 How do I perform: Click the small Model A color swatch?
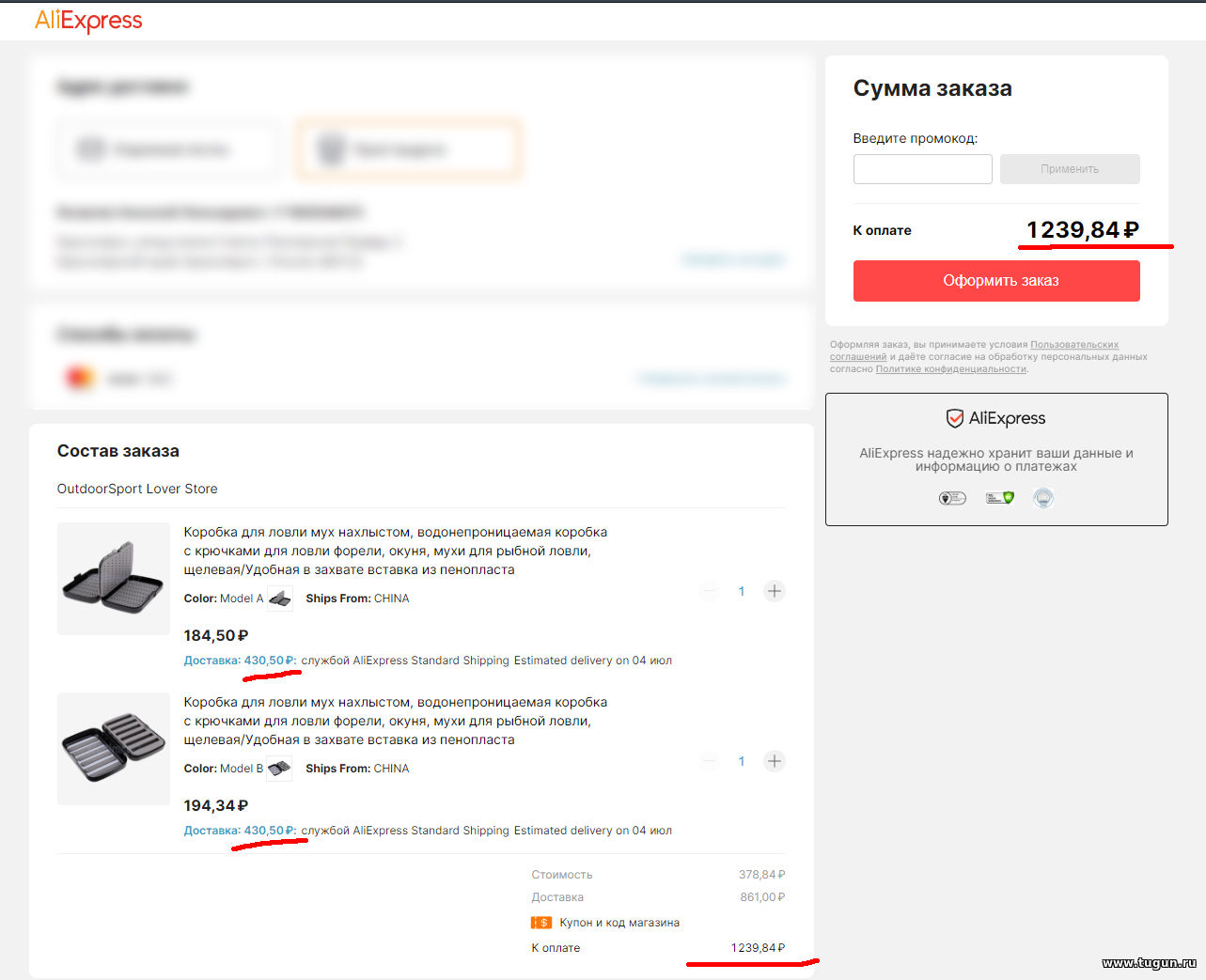tap(280, 599)
